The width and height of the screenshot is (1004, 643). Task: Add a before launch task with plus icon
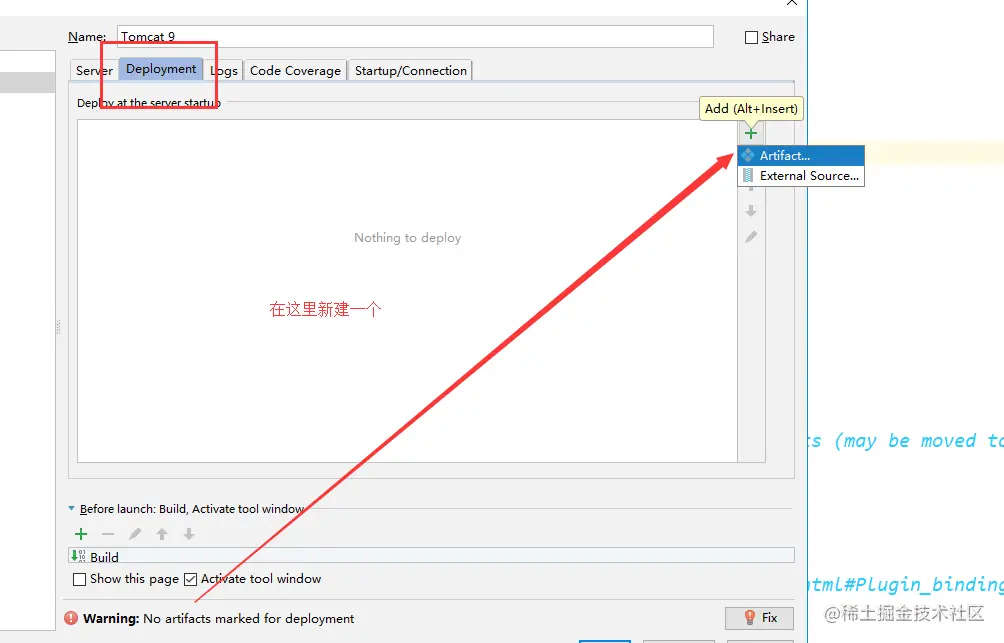click(x=81, y=534)
